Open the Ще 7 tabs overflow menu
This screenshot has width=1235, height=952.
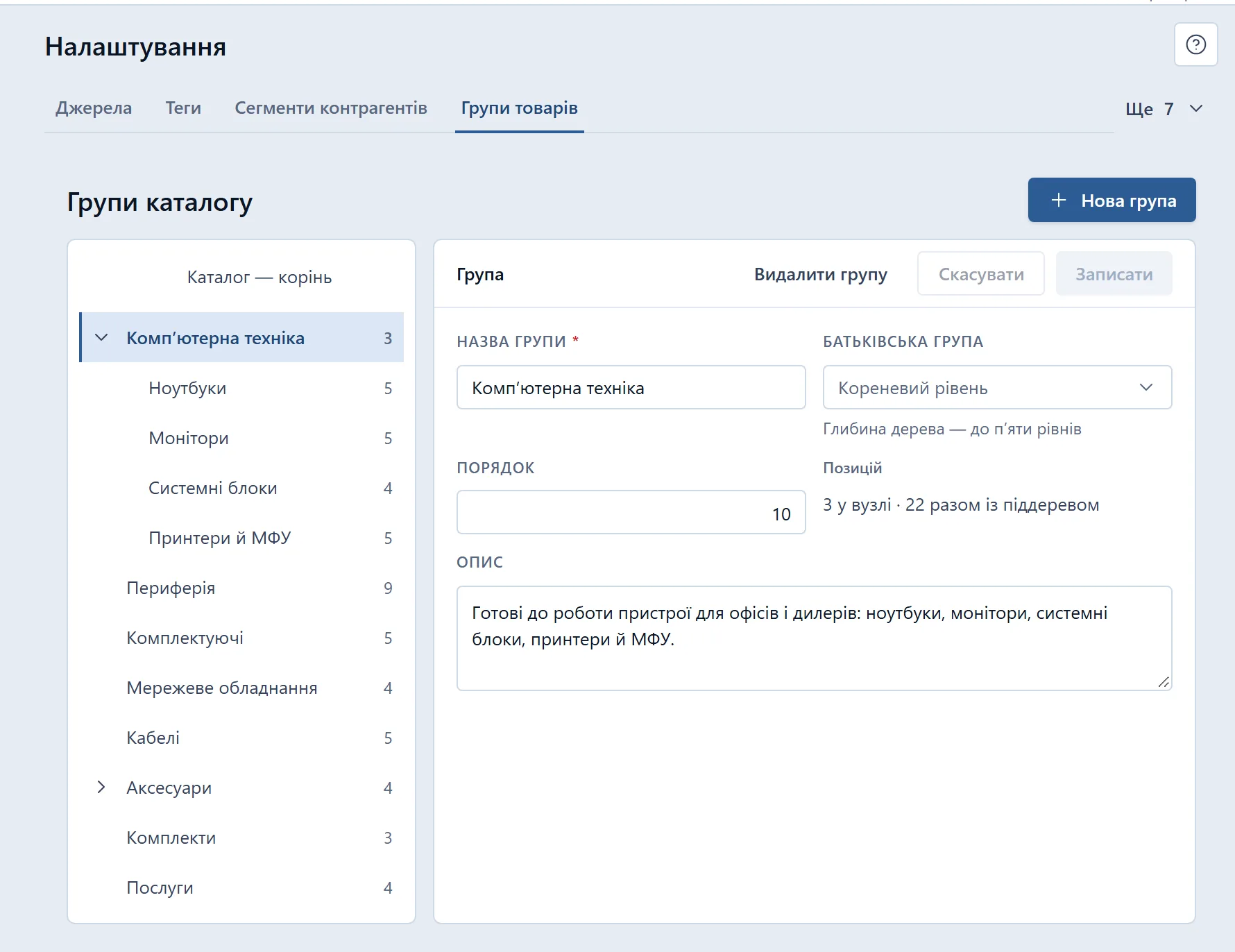point(1164,108)
